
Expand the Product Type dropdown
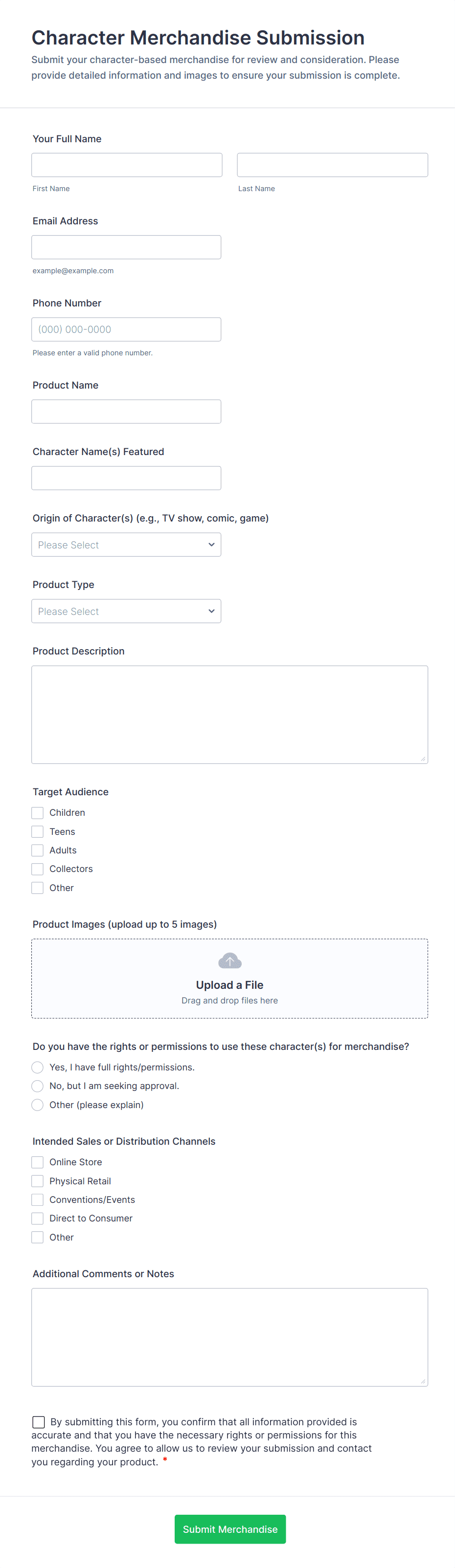click(126, 611)
